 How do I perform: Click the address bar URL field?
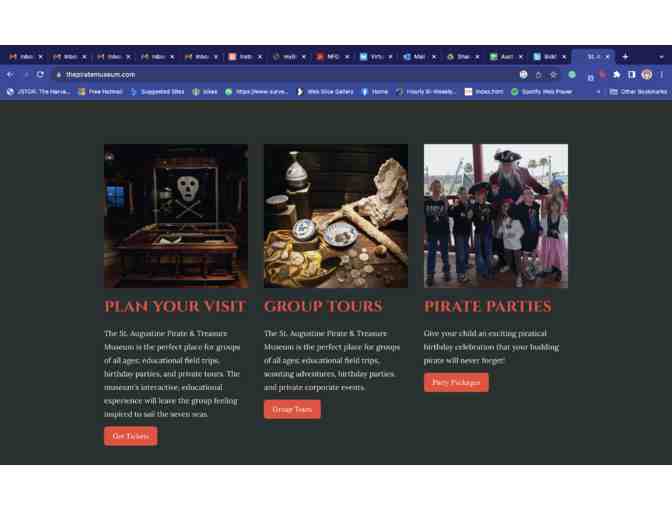287,75
